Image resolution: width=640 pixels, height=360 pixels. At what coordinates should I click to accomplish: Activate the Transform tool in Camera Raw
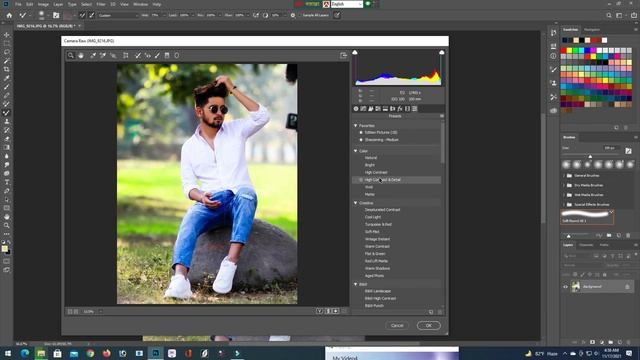click(126, 56)
